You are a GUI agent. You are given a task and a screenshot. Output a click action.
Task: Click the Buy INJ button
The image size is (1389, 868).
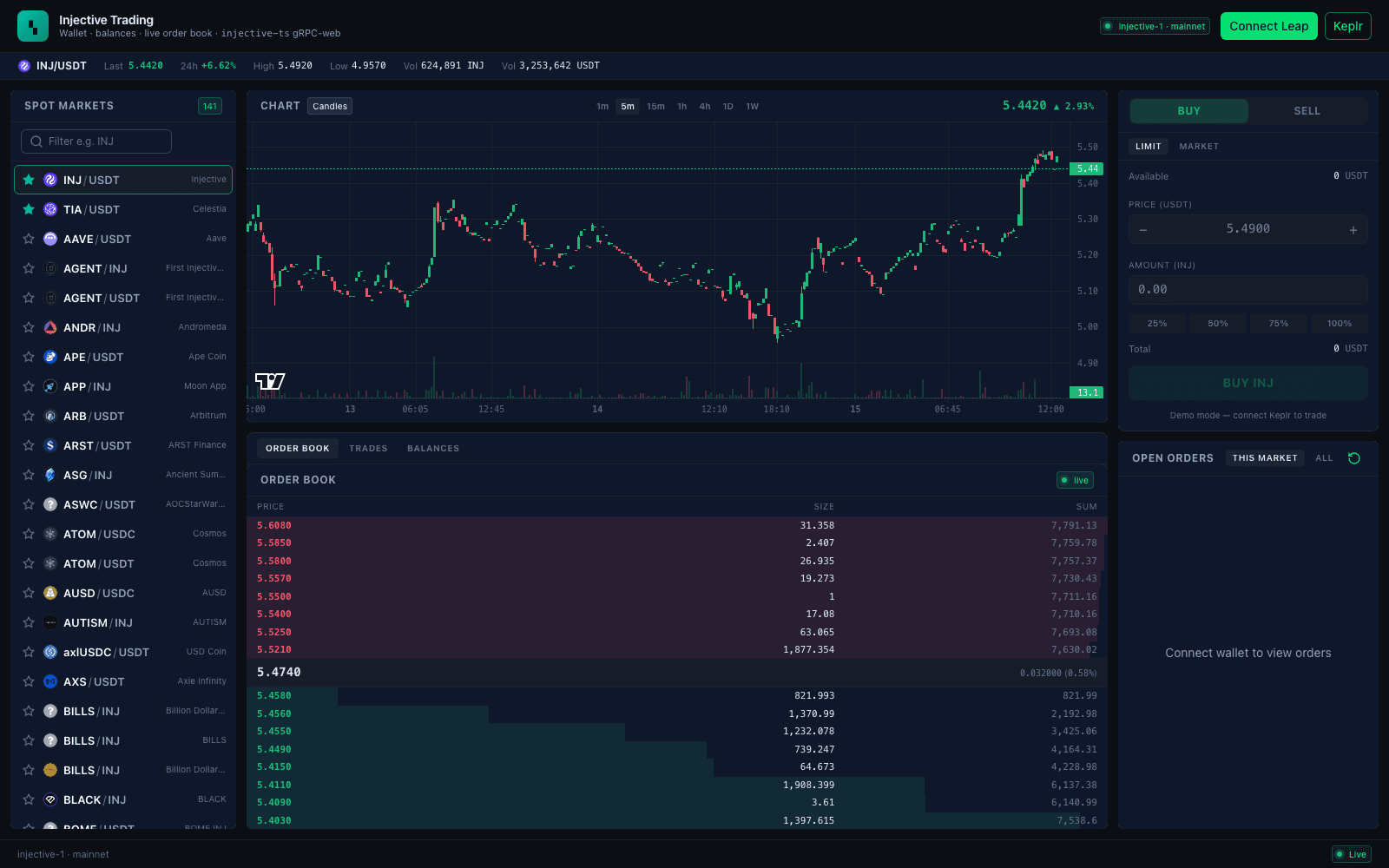pos(1248,383)
